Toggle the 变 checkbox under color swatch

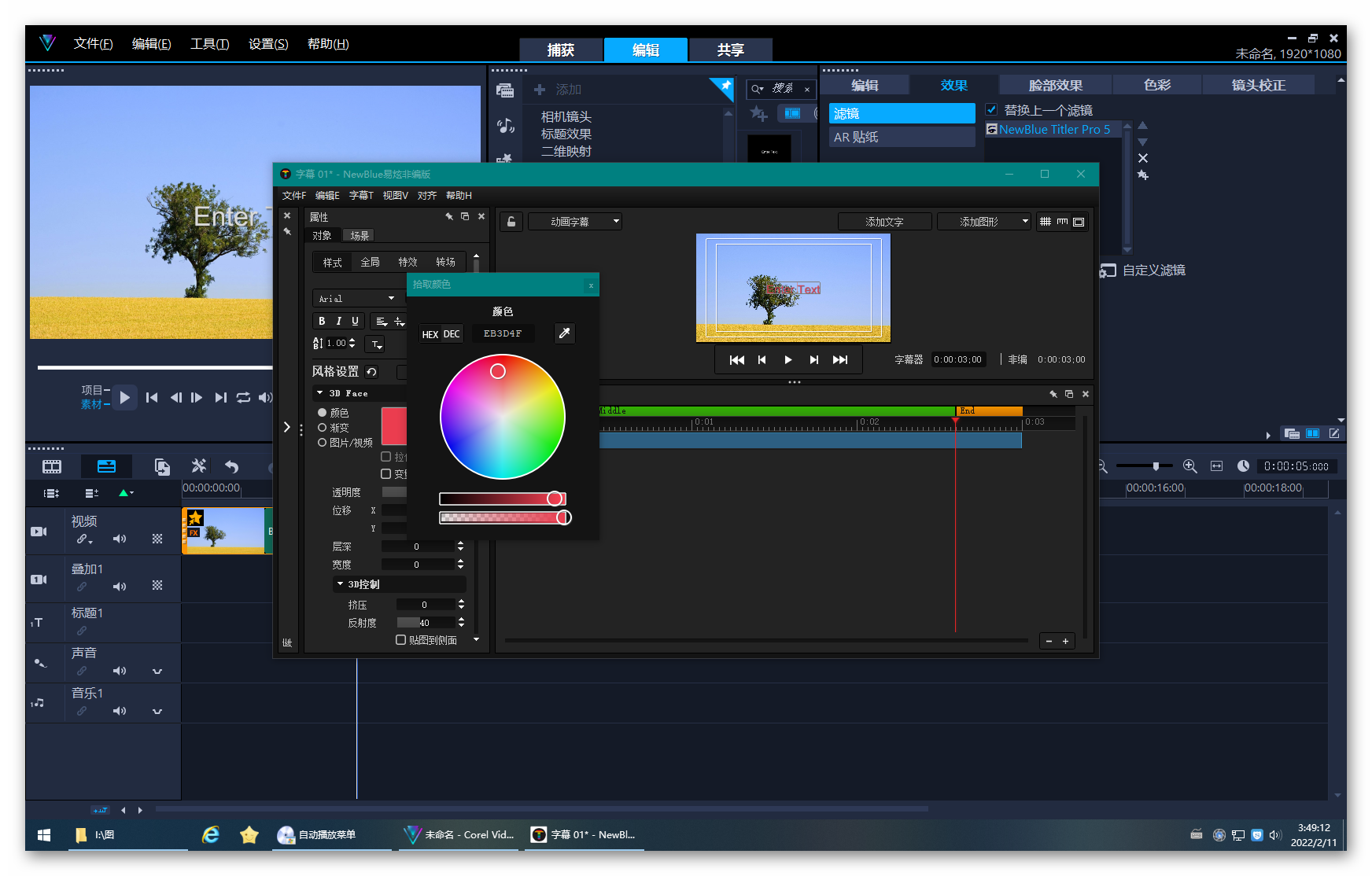pos(385,473)
